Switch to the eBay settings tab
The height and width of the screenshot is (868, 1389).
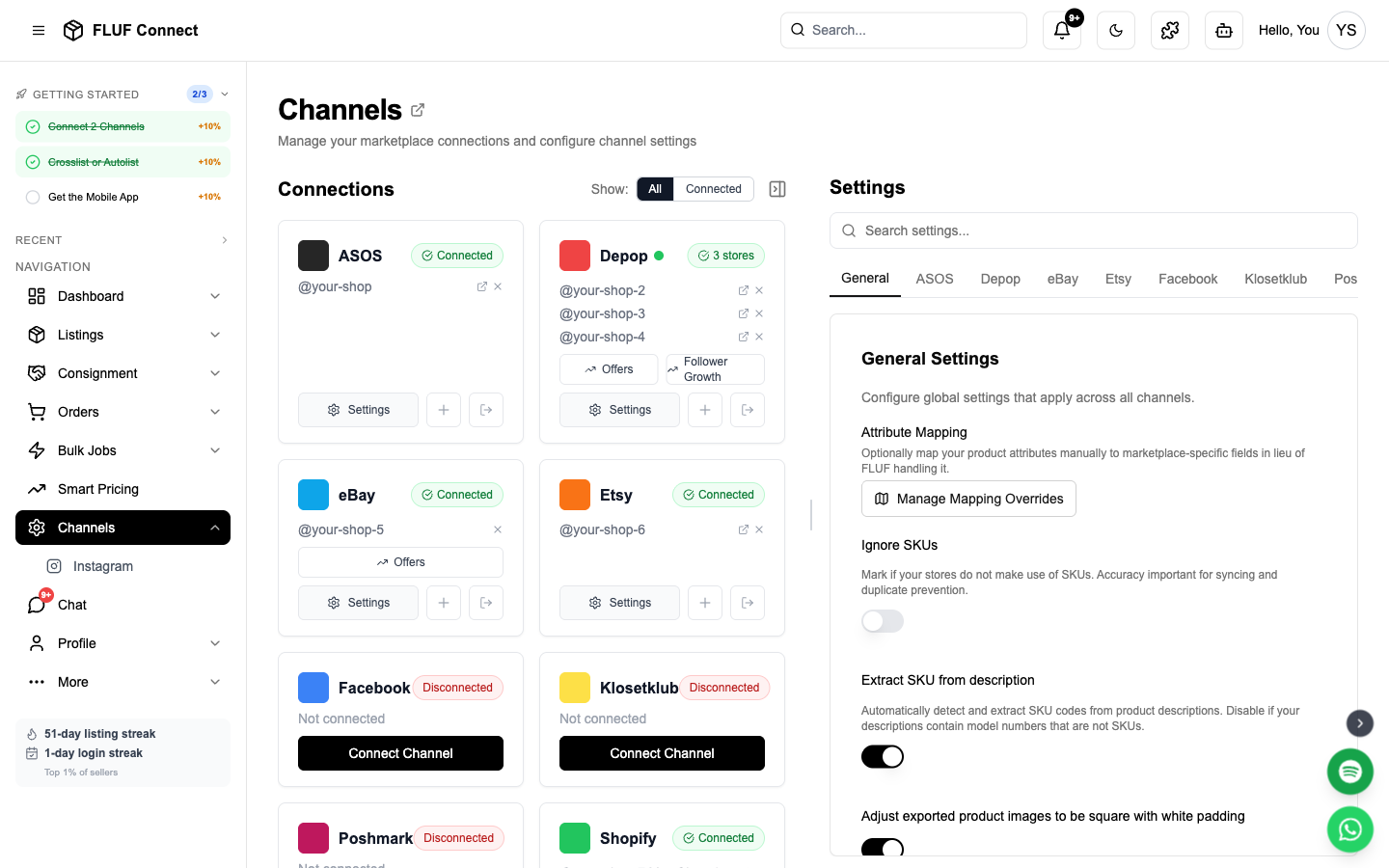coord(1063,279)
